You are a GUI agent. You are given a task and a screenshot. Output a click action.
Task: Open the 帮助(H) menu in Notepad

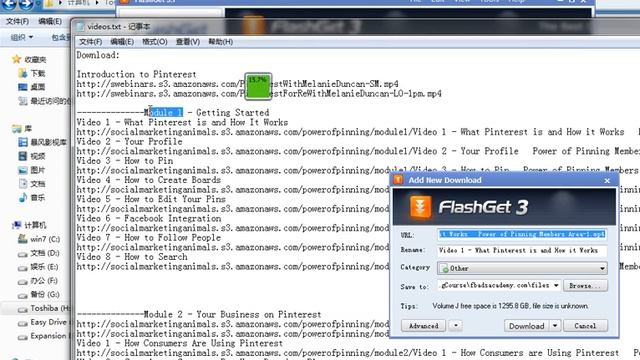[x=220, y=42]
